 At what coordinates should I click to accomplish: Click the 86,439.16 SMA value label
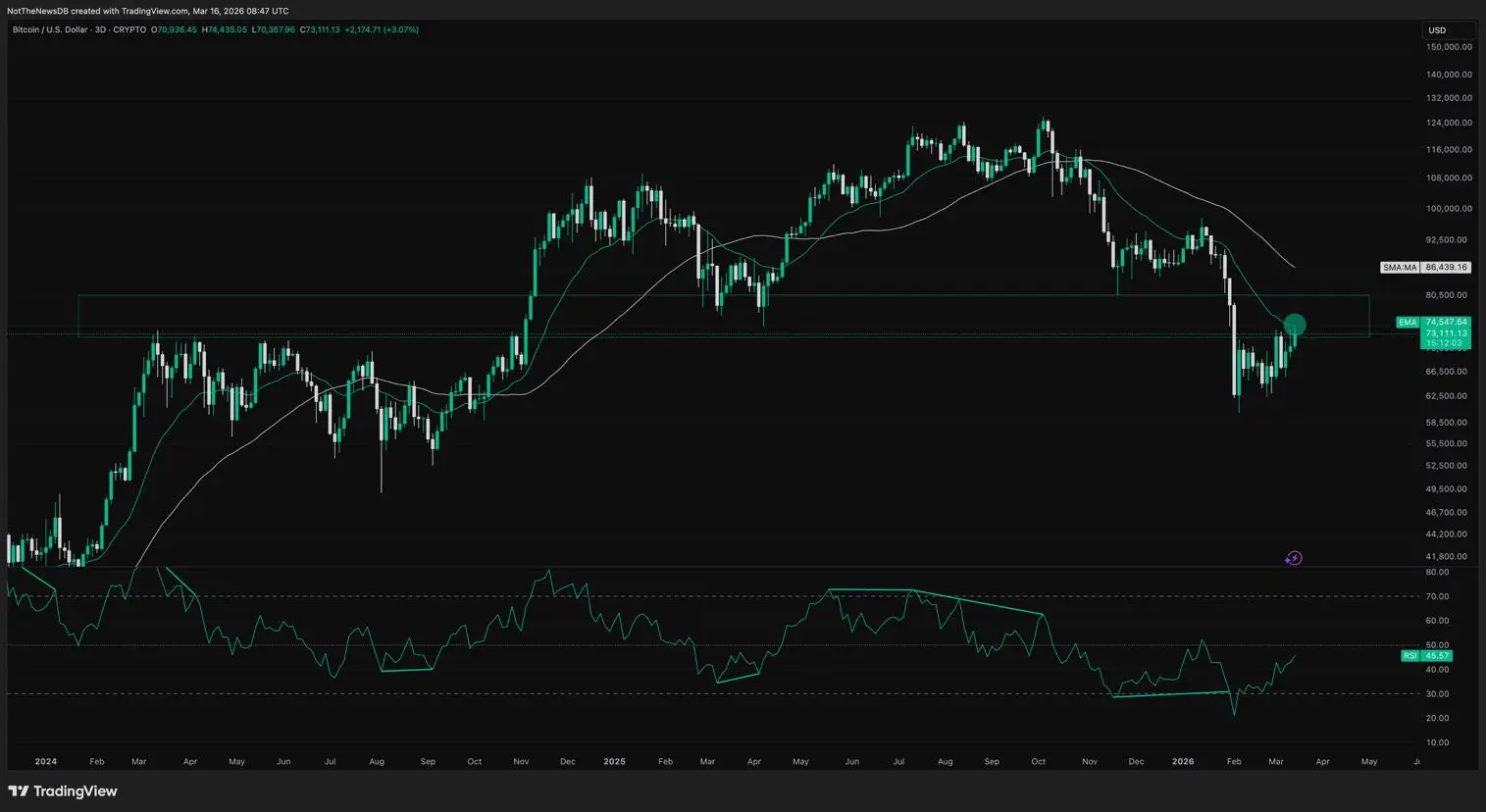coord(1446,267)
